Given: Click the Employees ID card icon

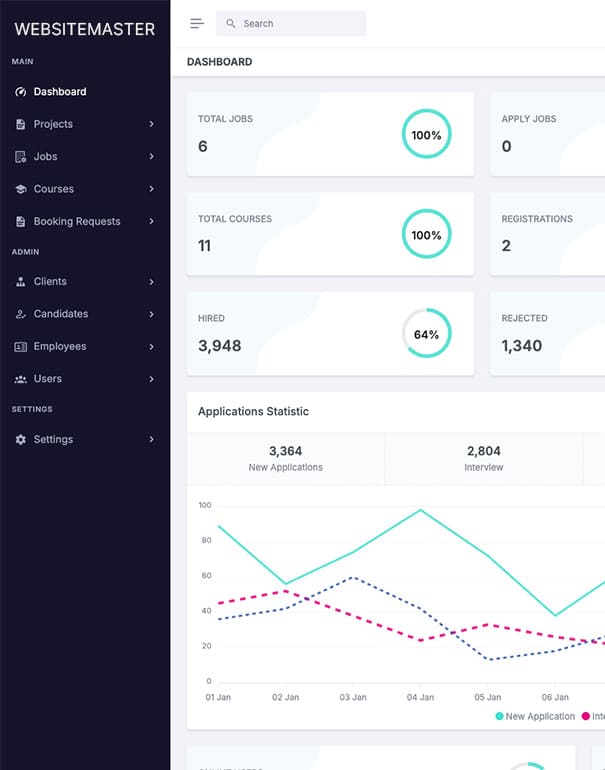Looking at the screenshot, I should click(21, 347).
